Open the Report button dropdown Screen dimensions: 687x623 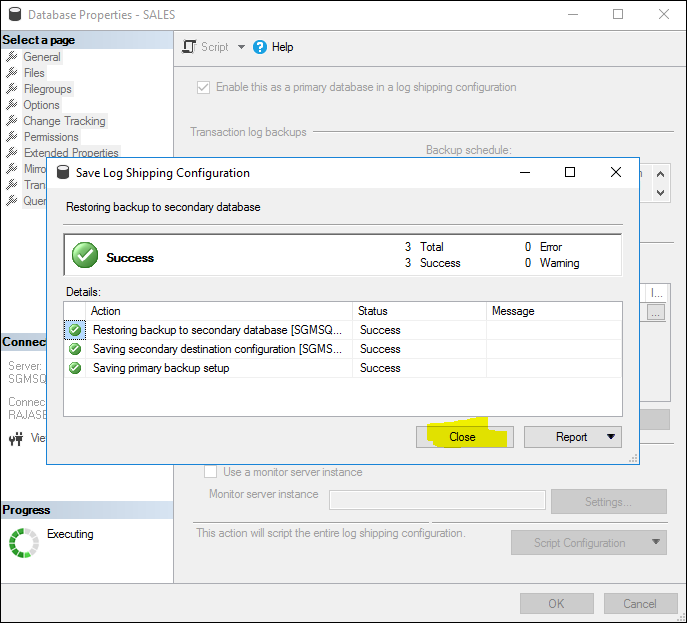(610, 437)
